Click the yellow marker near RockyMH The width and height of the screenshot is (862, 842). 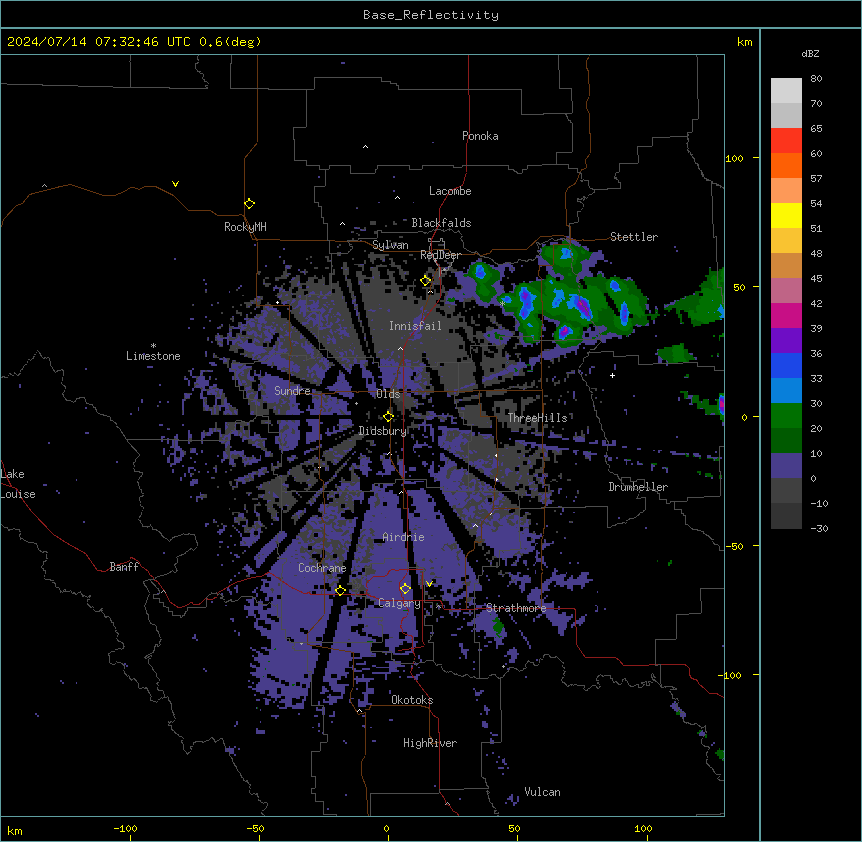pos(249,204)
